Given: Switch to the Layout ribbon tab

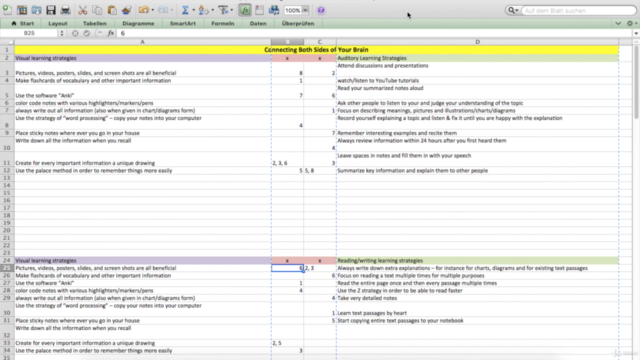Looking at the screenshot, I should pyautogui.click(x=58, y=23).
